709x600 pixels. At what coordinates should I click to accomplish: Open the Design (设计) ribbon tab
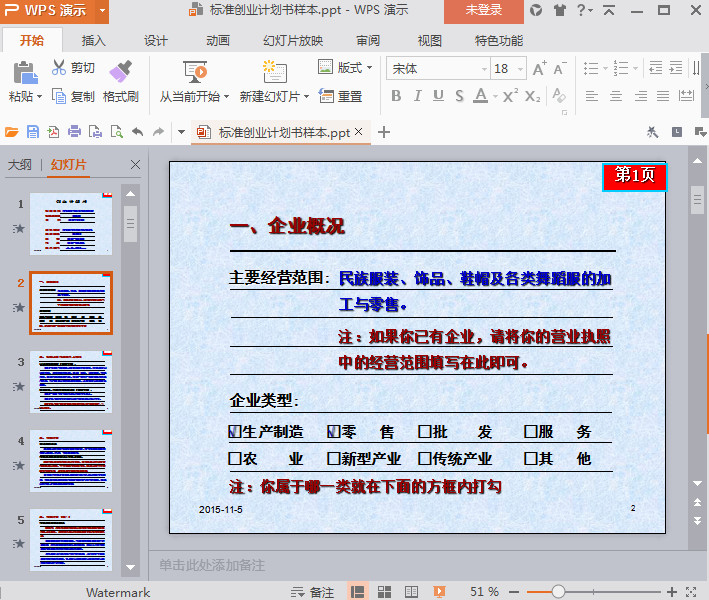point(156,41)
